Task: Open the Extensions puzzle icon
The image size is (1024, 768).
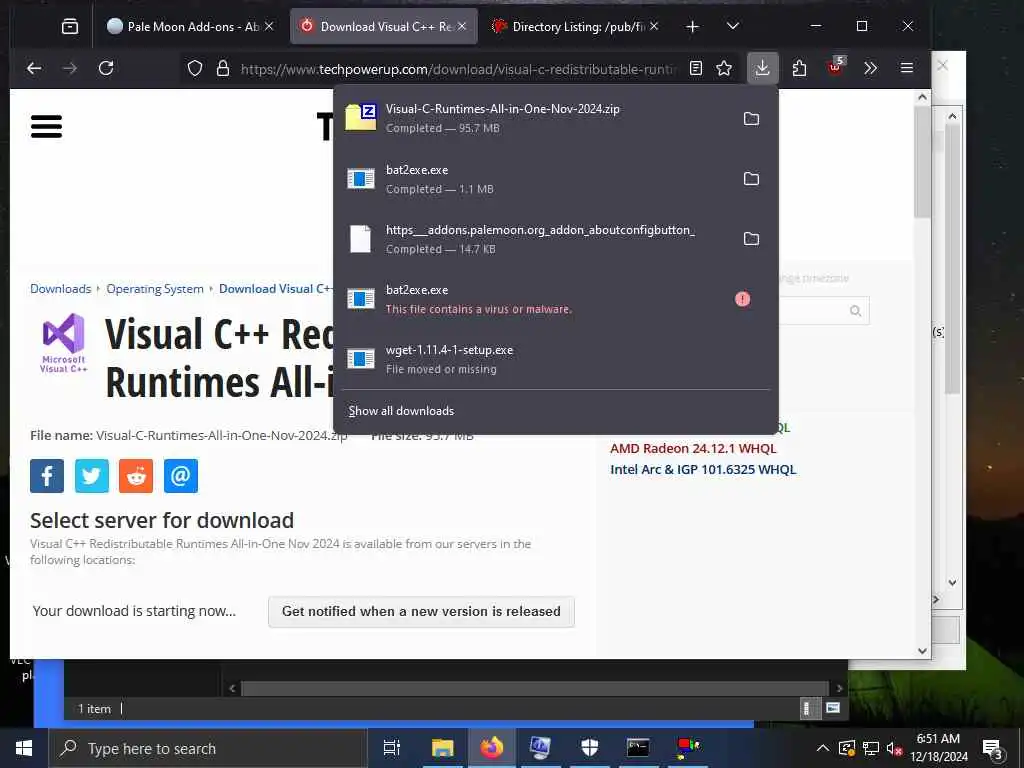Action: click(799, 68)
